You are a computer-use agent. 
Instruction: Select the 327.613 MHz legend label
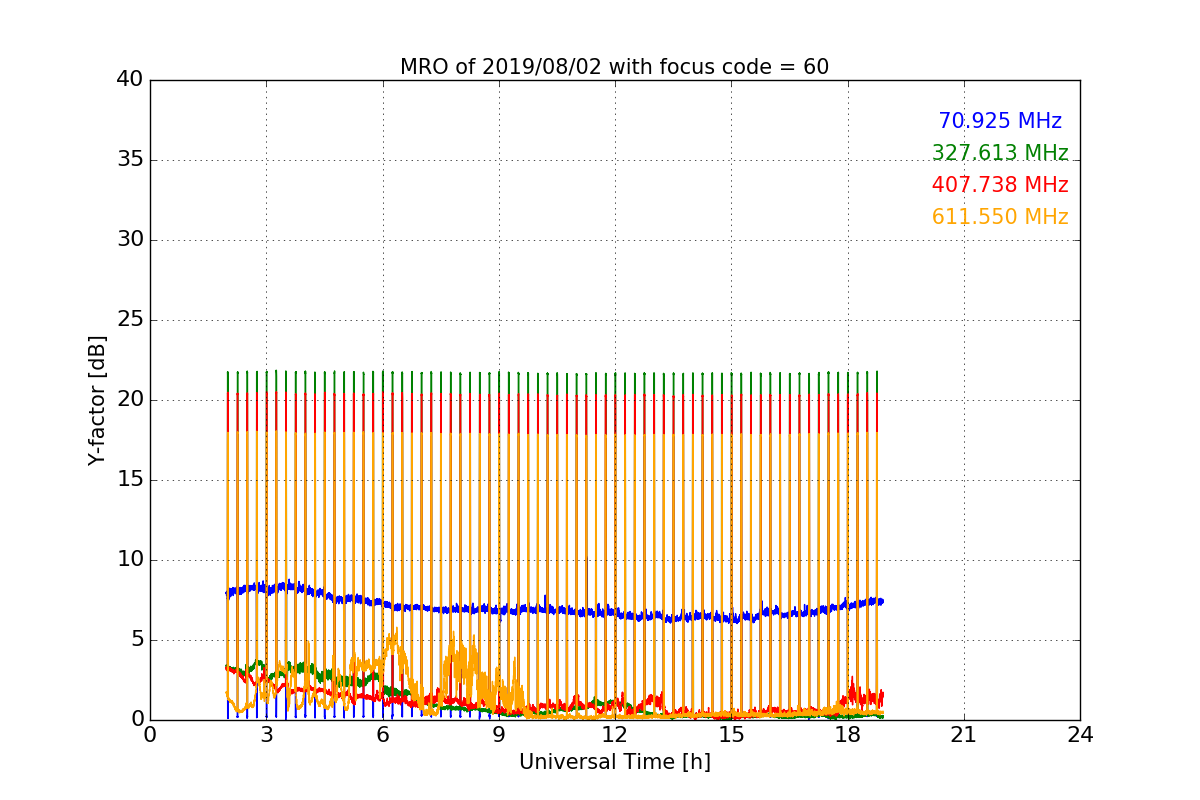click(x=1000, y=153)
